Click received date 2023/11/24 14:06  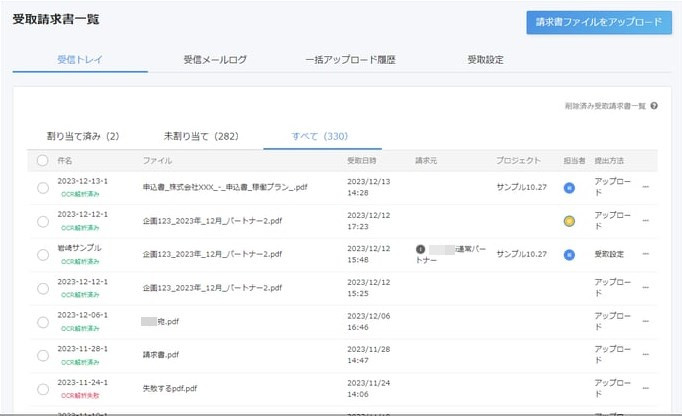[x=368, y=389]
